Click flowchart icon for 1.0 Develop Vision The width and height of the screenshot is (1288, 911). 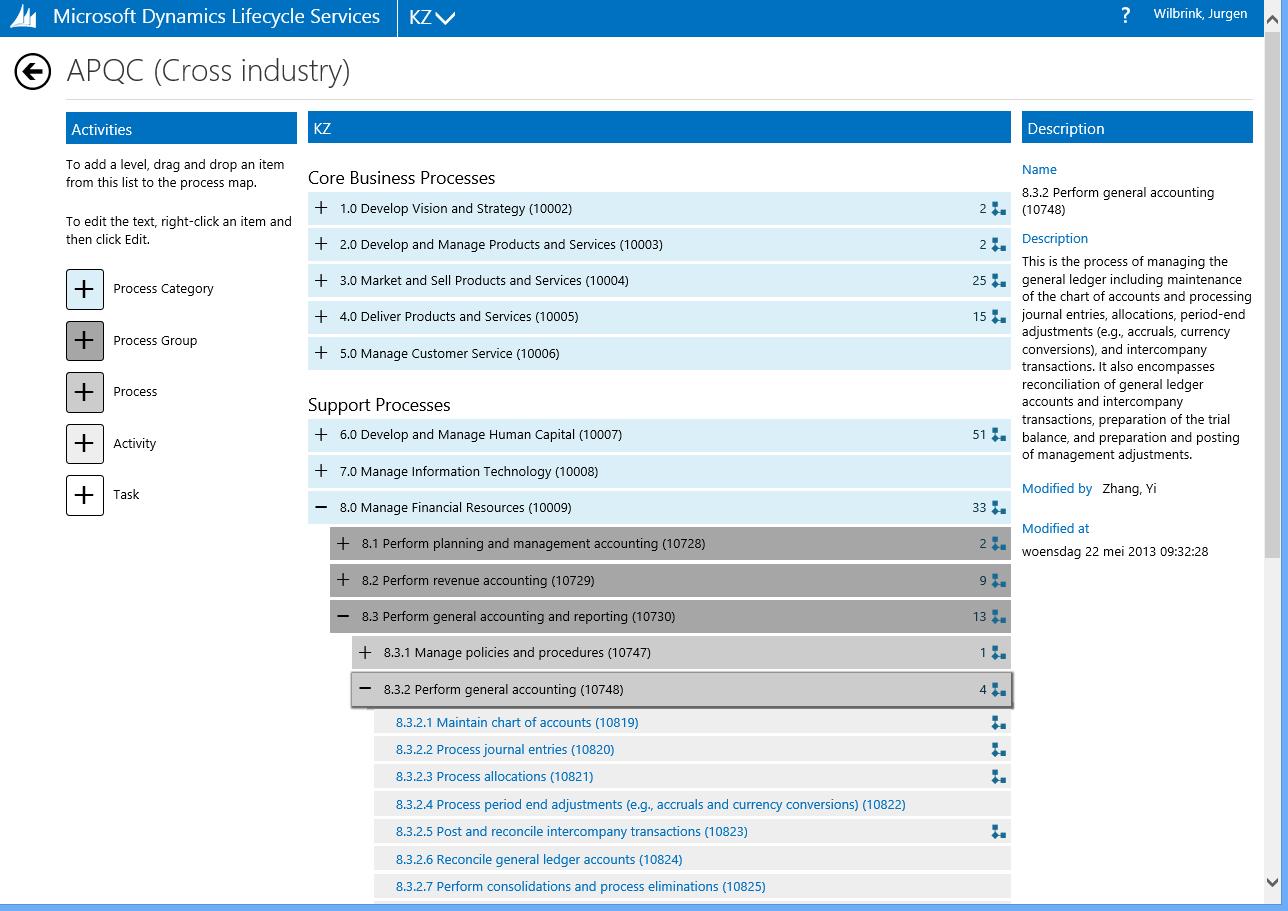[x=998, y=209]
